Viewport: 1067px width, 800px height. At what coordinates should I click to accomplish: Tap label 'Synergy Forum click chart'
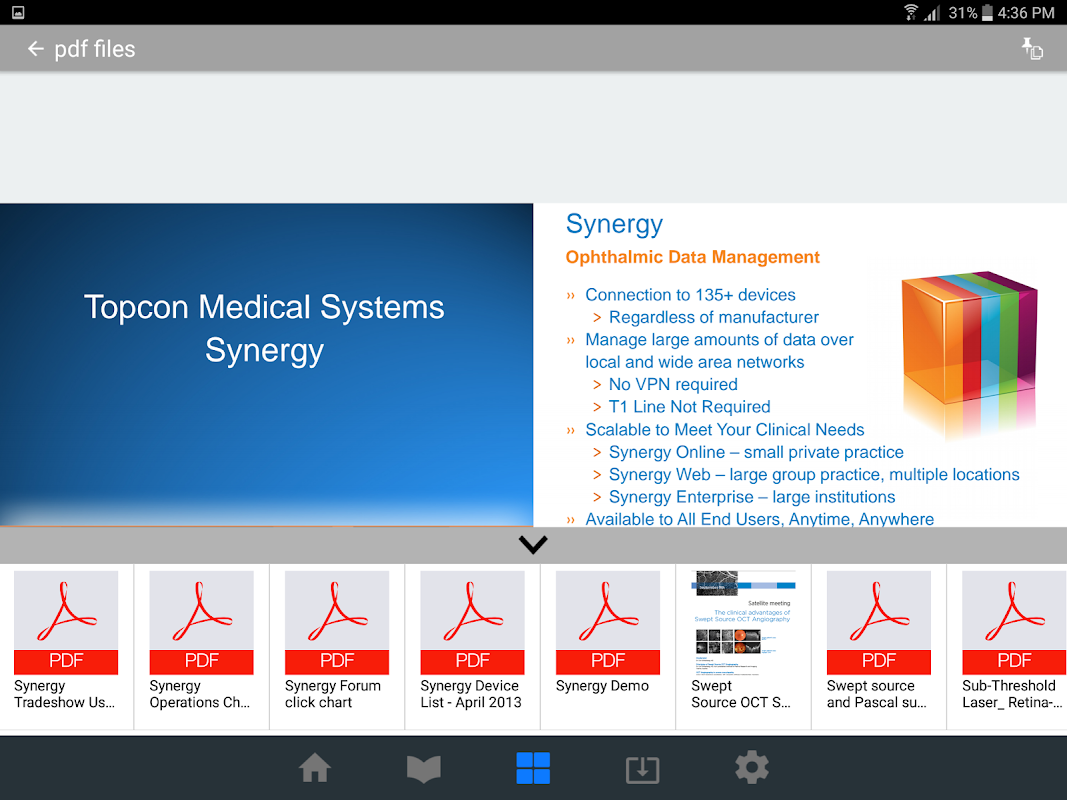pyautogui.click(x=333, y=694)
